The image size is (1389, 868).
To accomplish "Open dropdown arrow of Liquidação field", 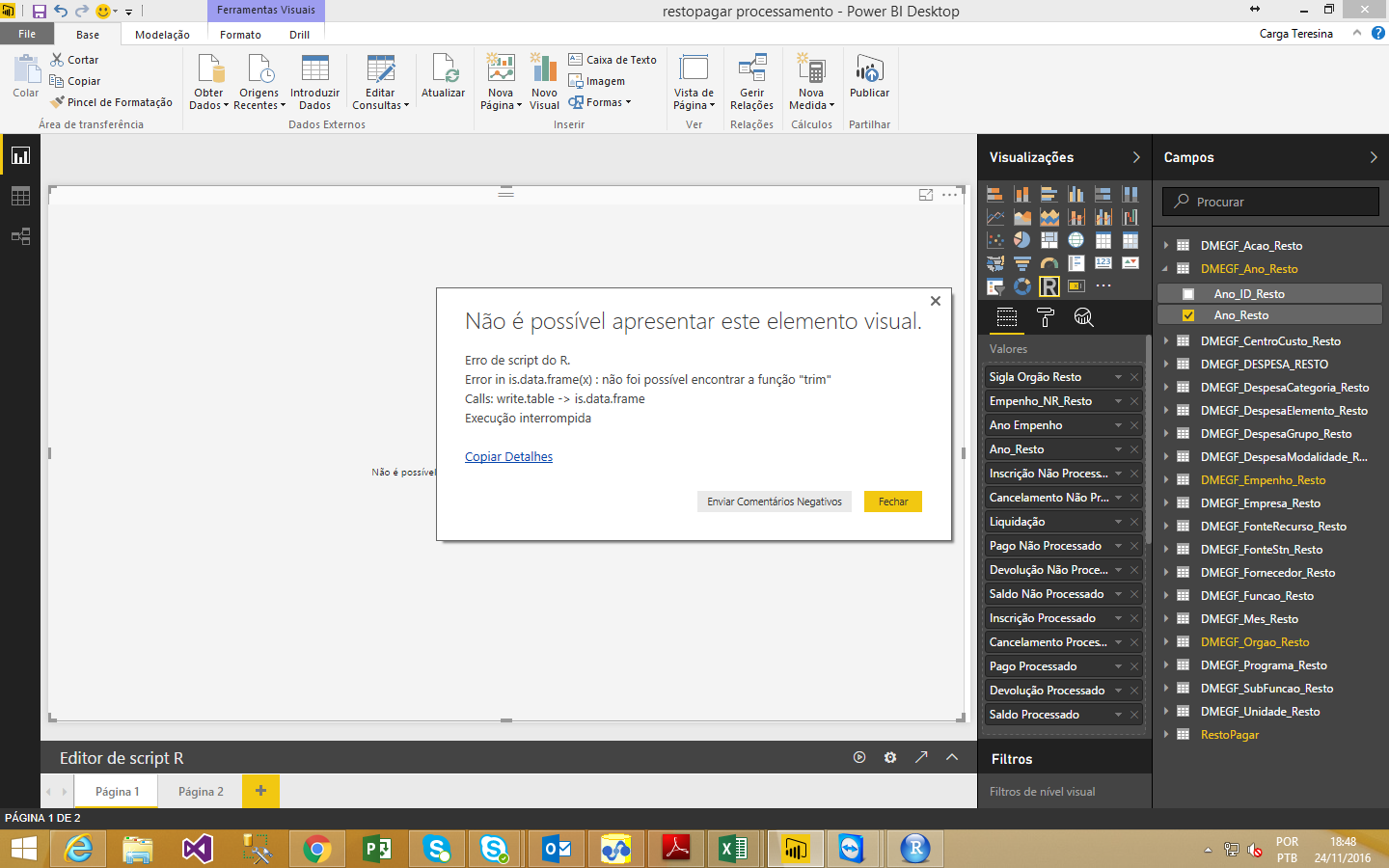I will coord(1118,522).
